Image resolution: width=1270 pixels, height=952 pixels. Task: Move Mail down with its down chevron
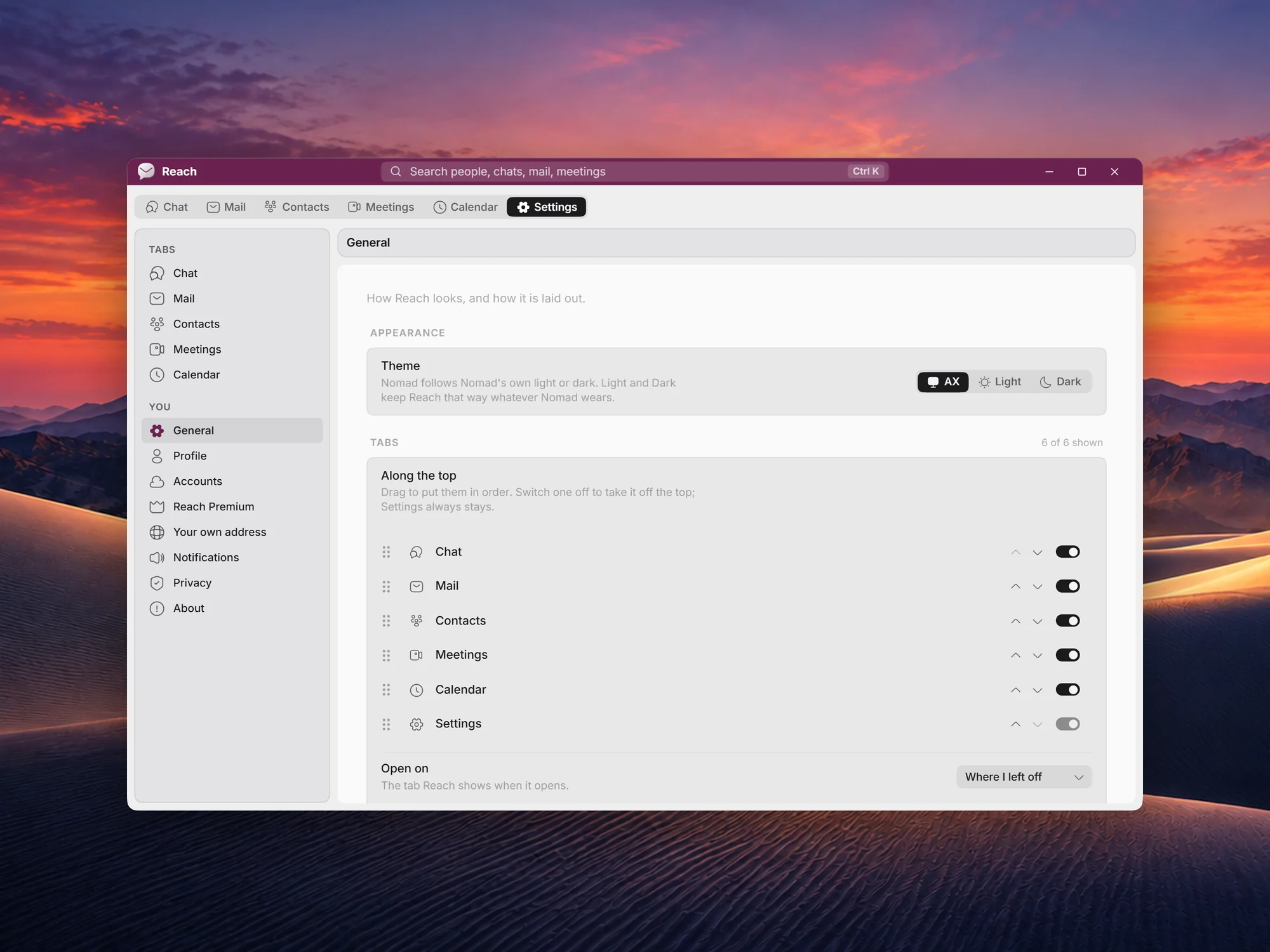(1037, 586)
